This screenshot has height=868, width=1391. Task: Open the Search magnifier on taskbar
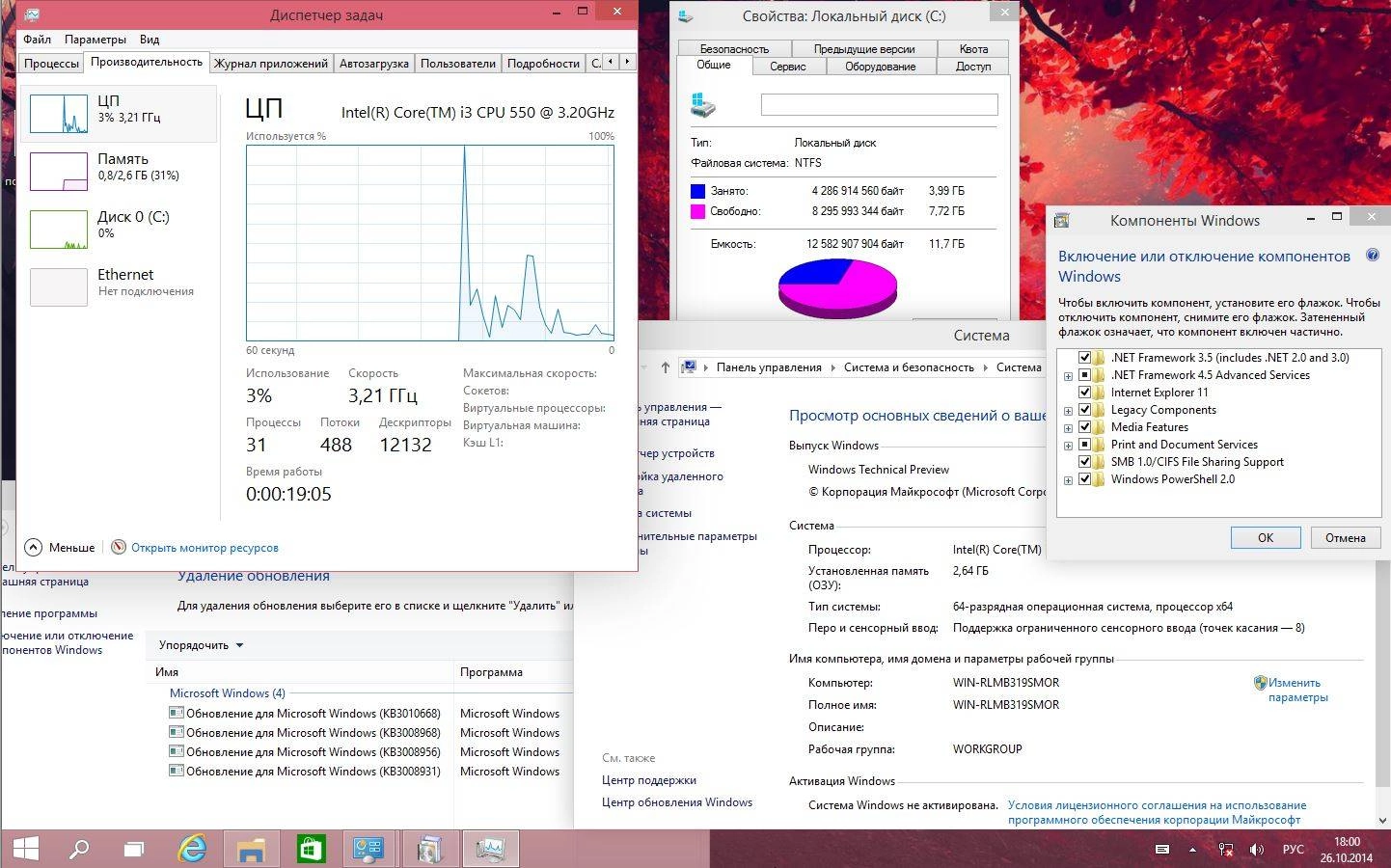pos(79,850)
